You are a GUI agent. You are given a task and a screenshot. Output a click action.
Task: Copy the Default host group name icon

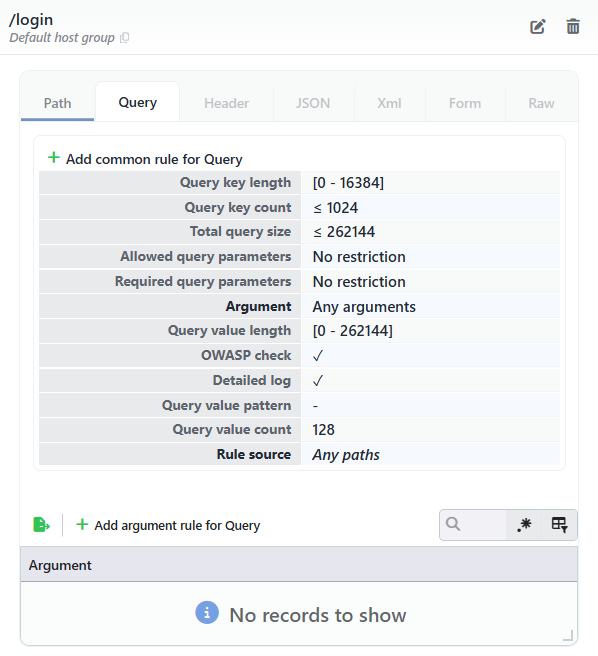coord(124,38)
